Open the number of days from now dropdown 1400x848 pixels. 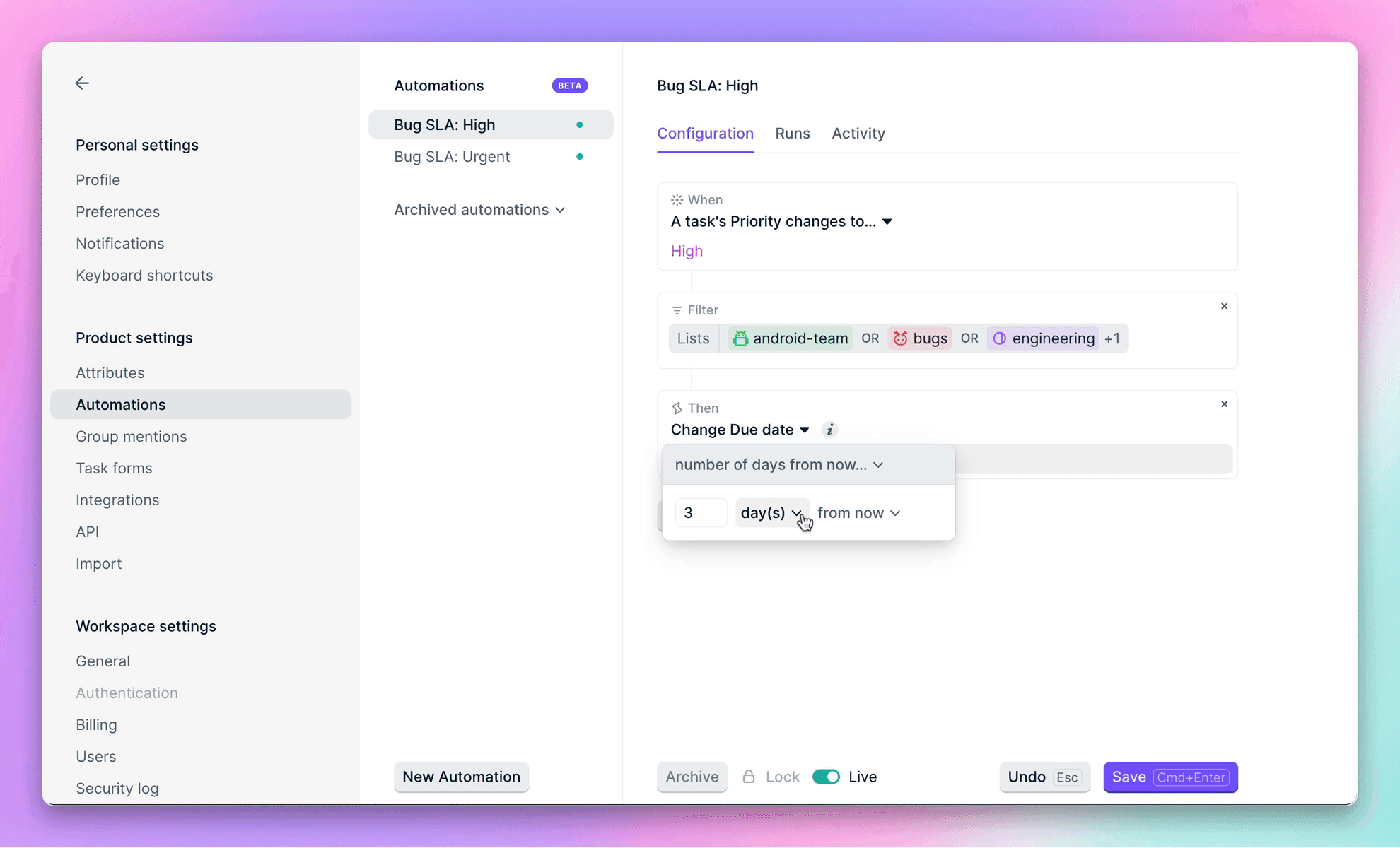click(x=779, y=465)
